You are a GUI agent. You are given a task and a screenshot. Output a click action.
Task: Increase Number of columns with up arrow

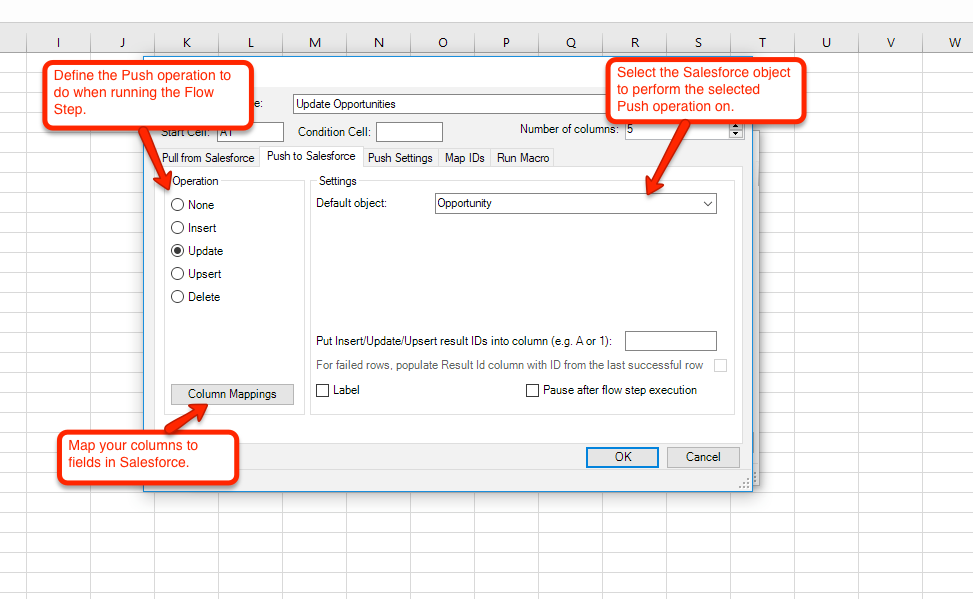click(x=736, y=127)
